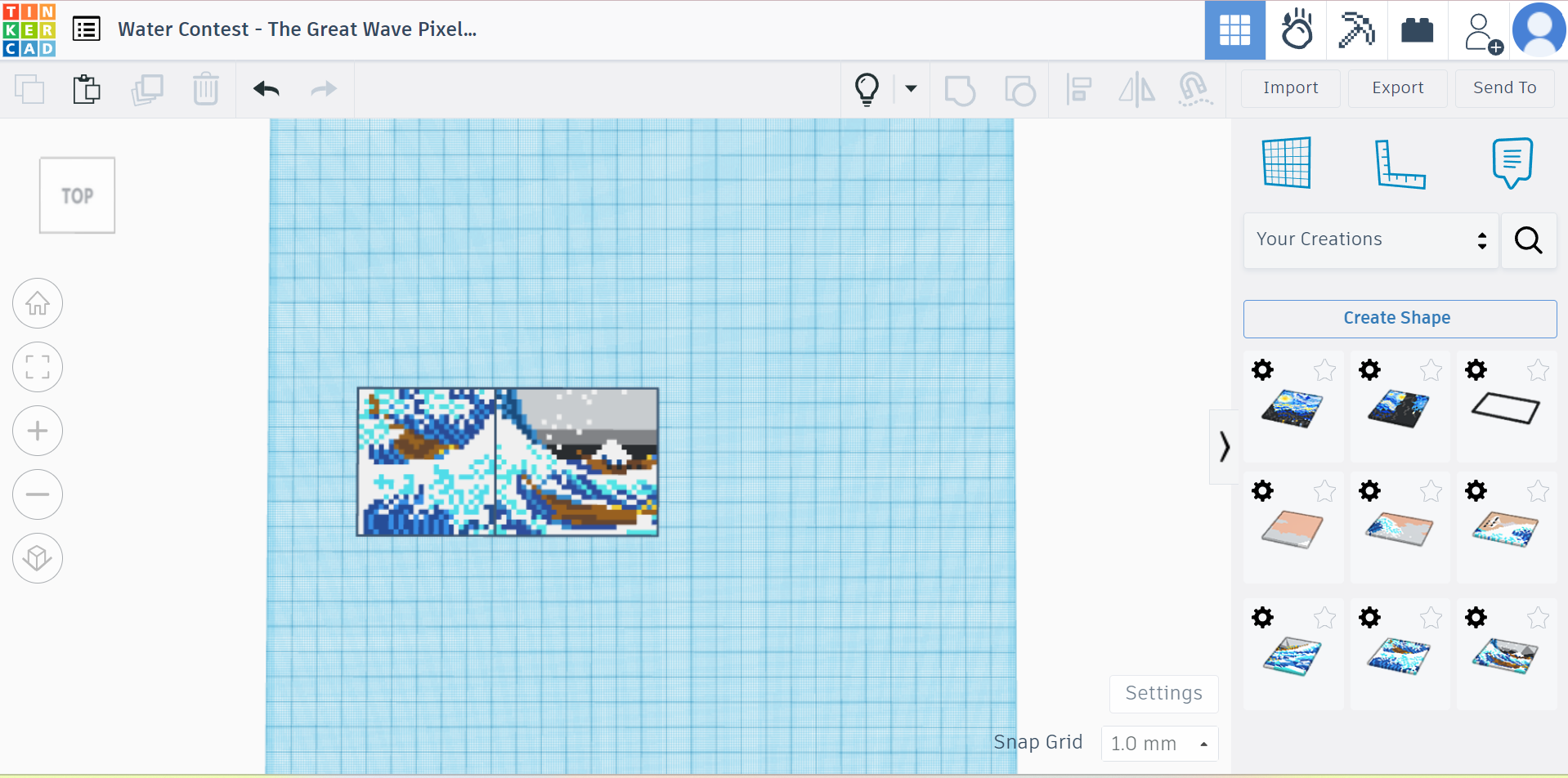The height and width of the screenshot is (778, 1568).
Task: Undo the last action
Action: pyautogui.click(x=266, y=89)
